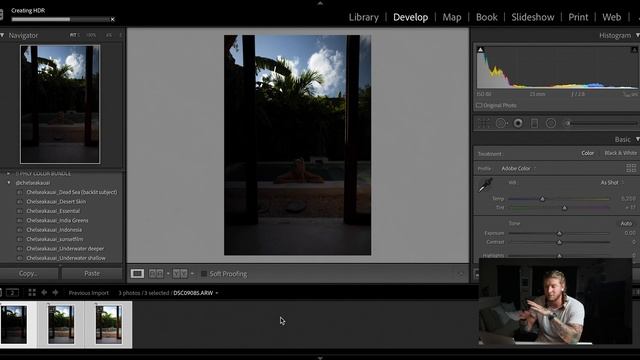This screenshot has height=360, width=640.
Task: Toggle highlight clipping indicator in histogram
Action: tap(634, 50)
